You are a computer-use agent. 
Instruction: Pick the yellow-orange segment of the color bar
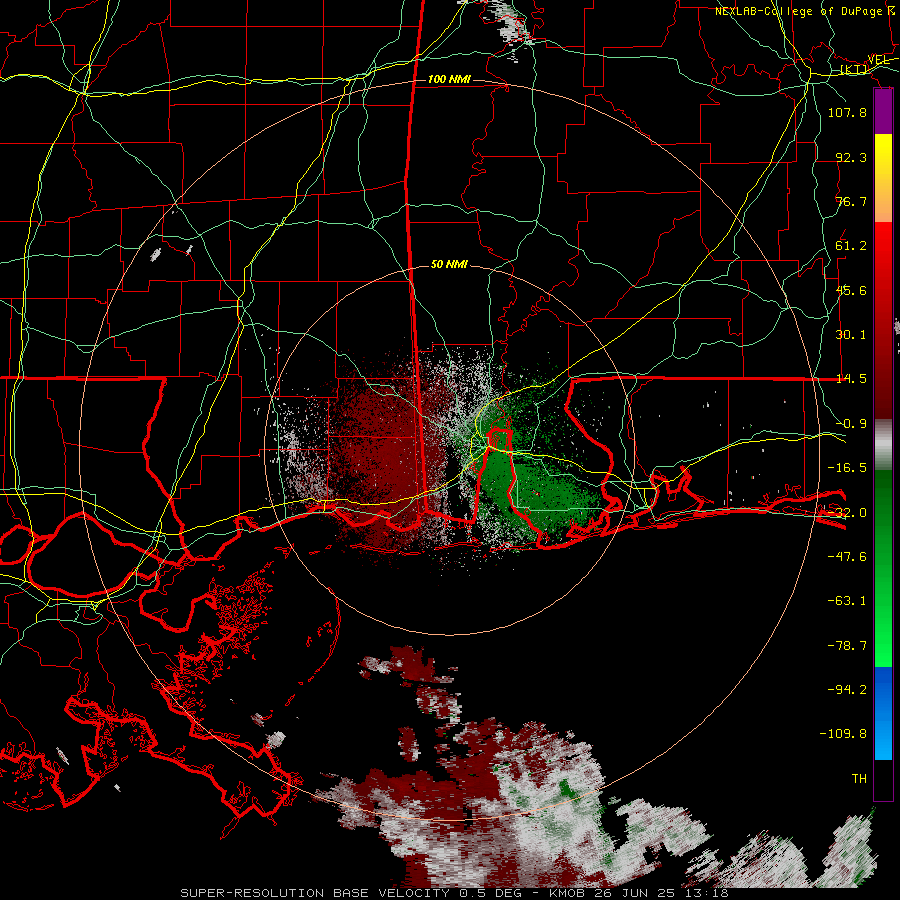tap(883, 178)
